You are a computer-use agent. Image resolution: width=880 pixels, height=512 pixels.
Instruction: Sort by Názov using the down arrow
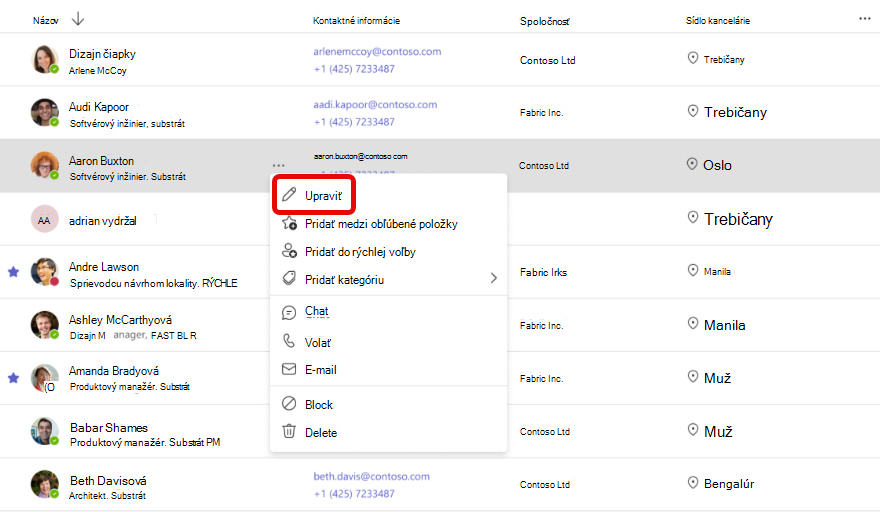78,20
